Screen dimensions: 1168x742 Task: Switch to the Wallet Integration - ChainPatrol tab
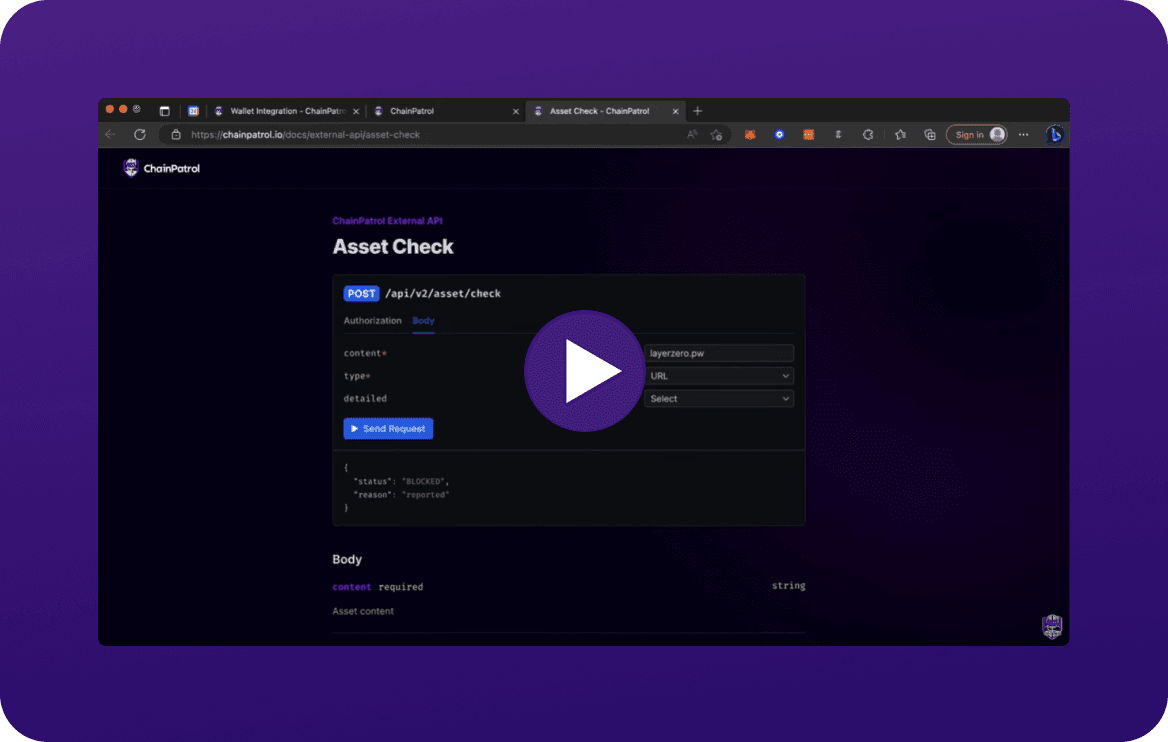[286, 111]
